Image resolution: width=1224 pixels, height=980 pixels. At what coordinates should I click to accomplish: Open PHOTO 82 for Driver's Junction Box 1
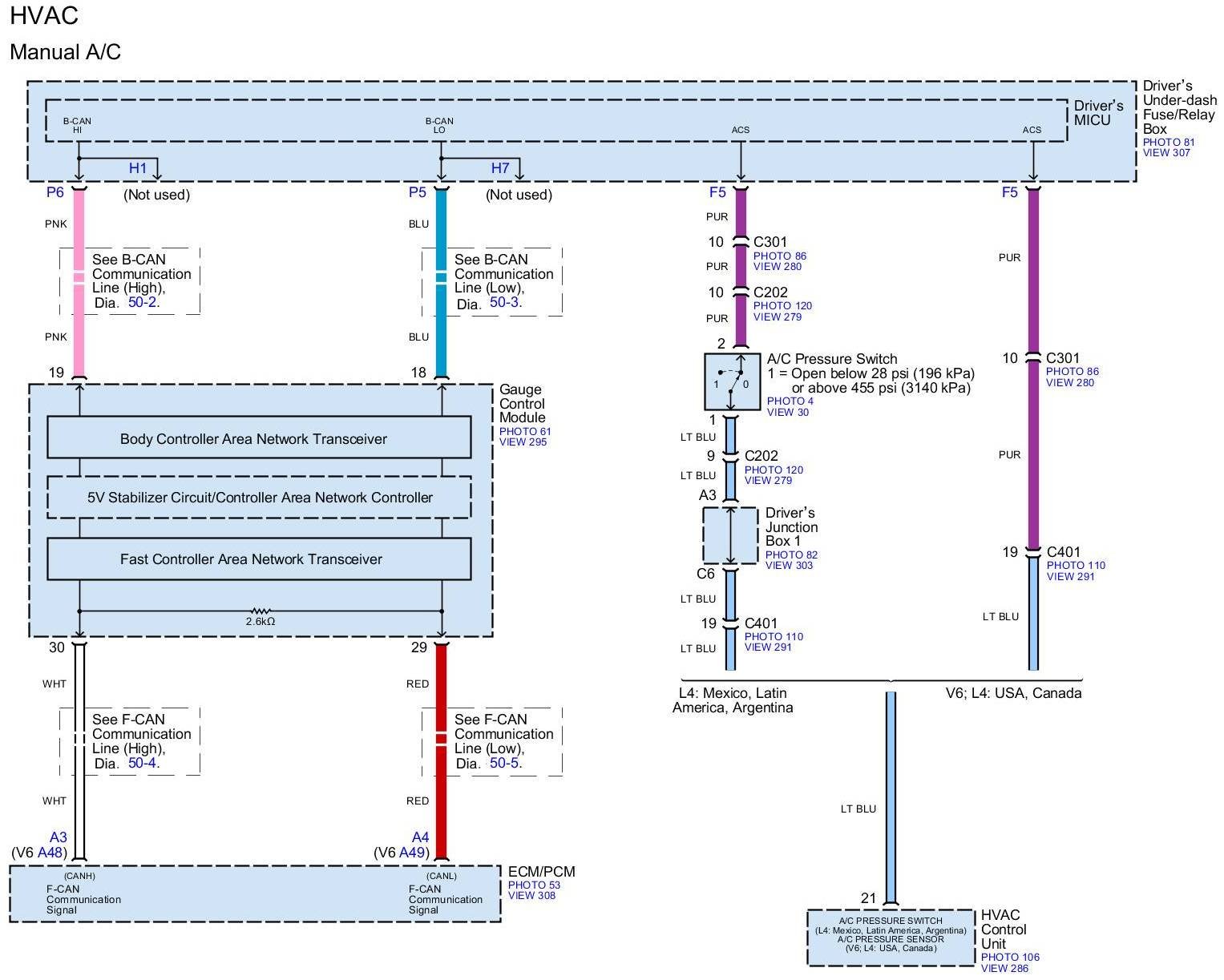[791, 555]
